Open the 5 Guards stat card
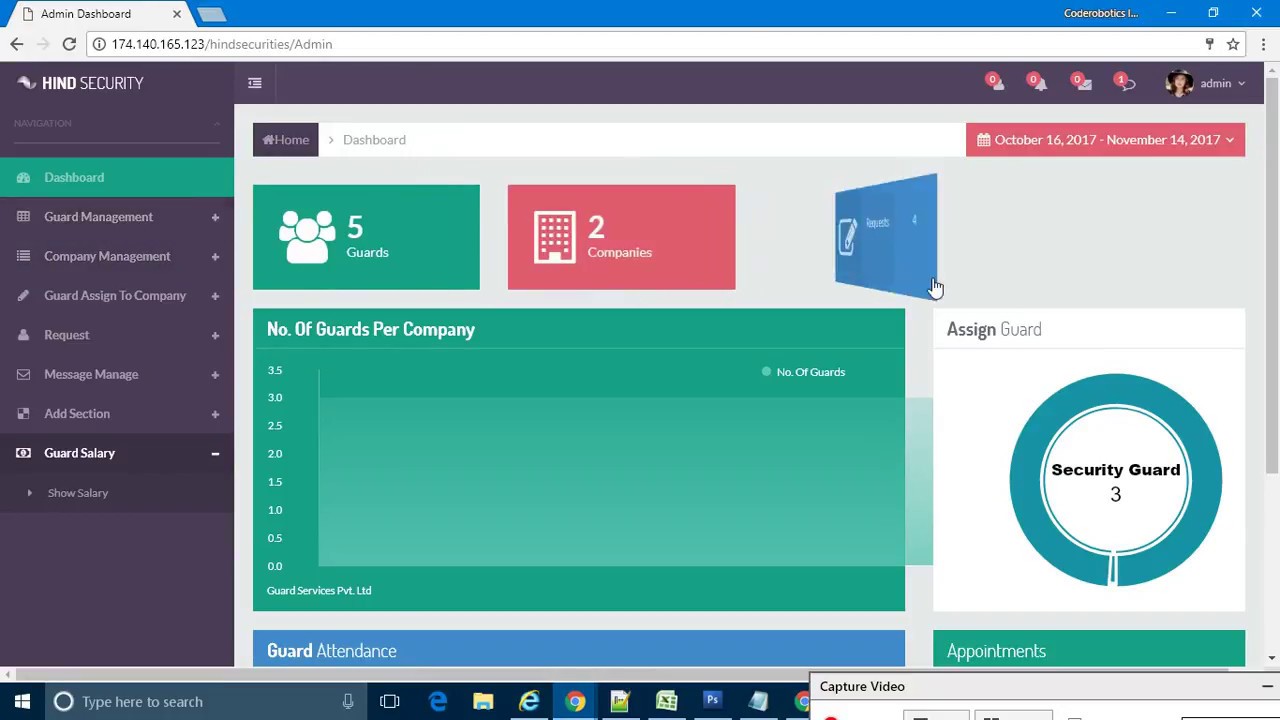 366,237
